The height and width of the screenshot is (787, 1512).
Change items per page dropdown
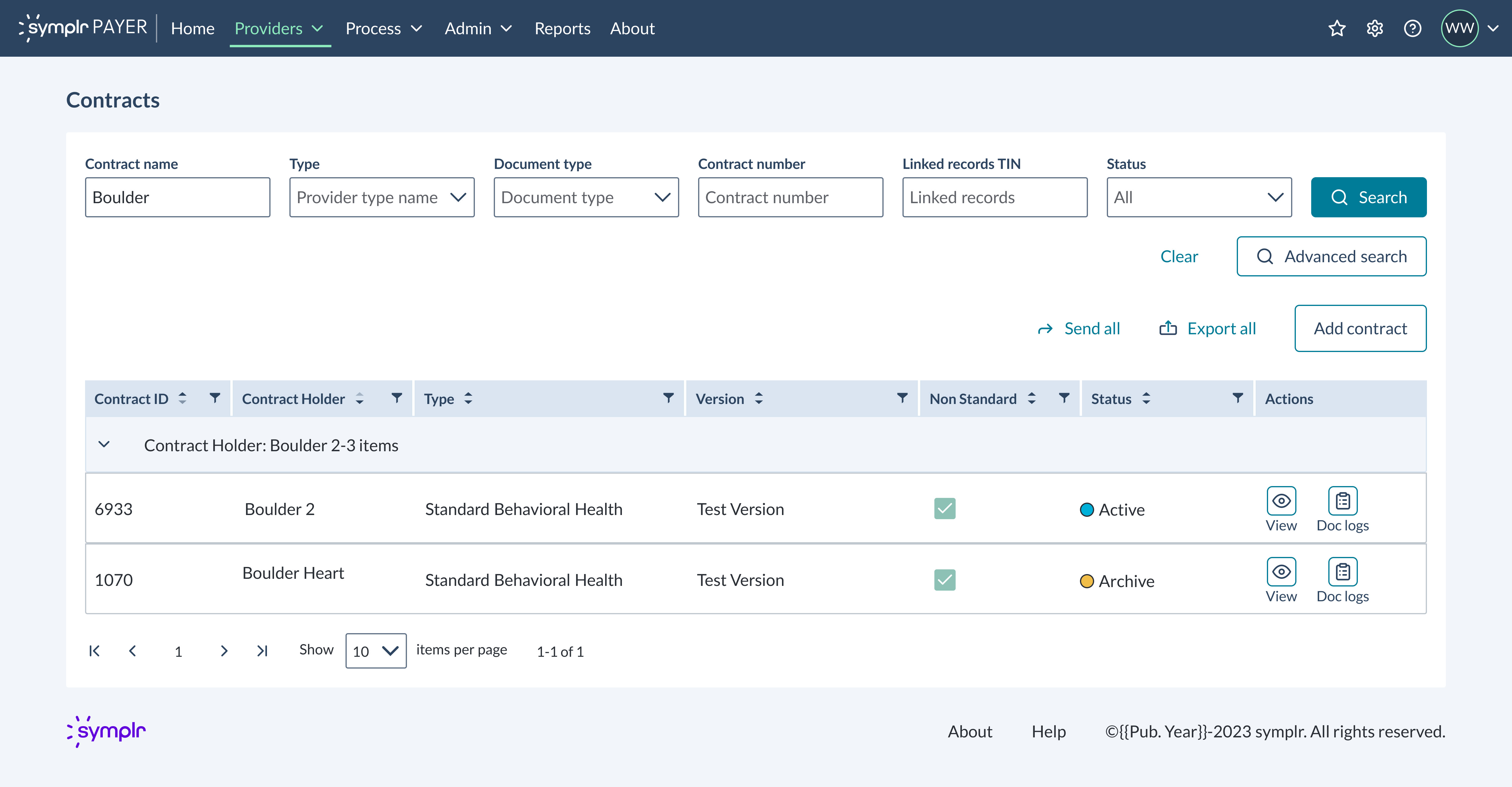click(x=376, y=651)
